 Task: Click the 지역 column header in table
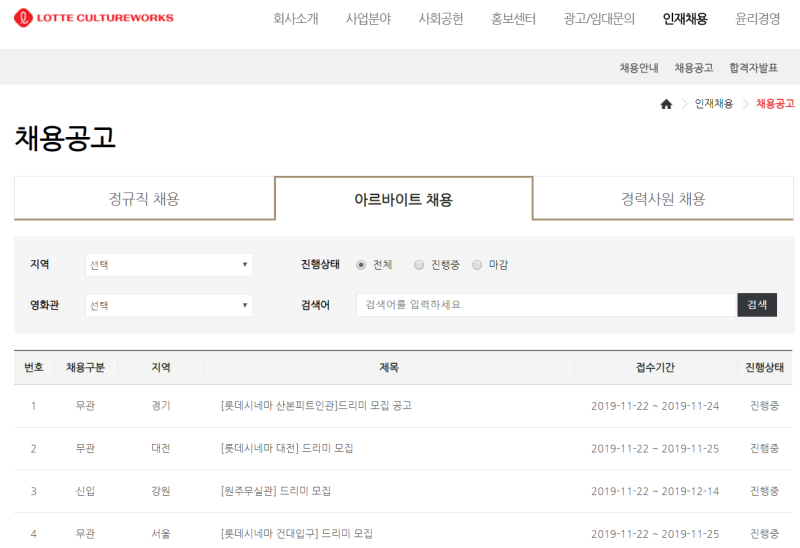[x=161, y=367]
